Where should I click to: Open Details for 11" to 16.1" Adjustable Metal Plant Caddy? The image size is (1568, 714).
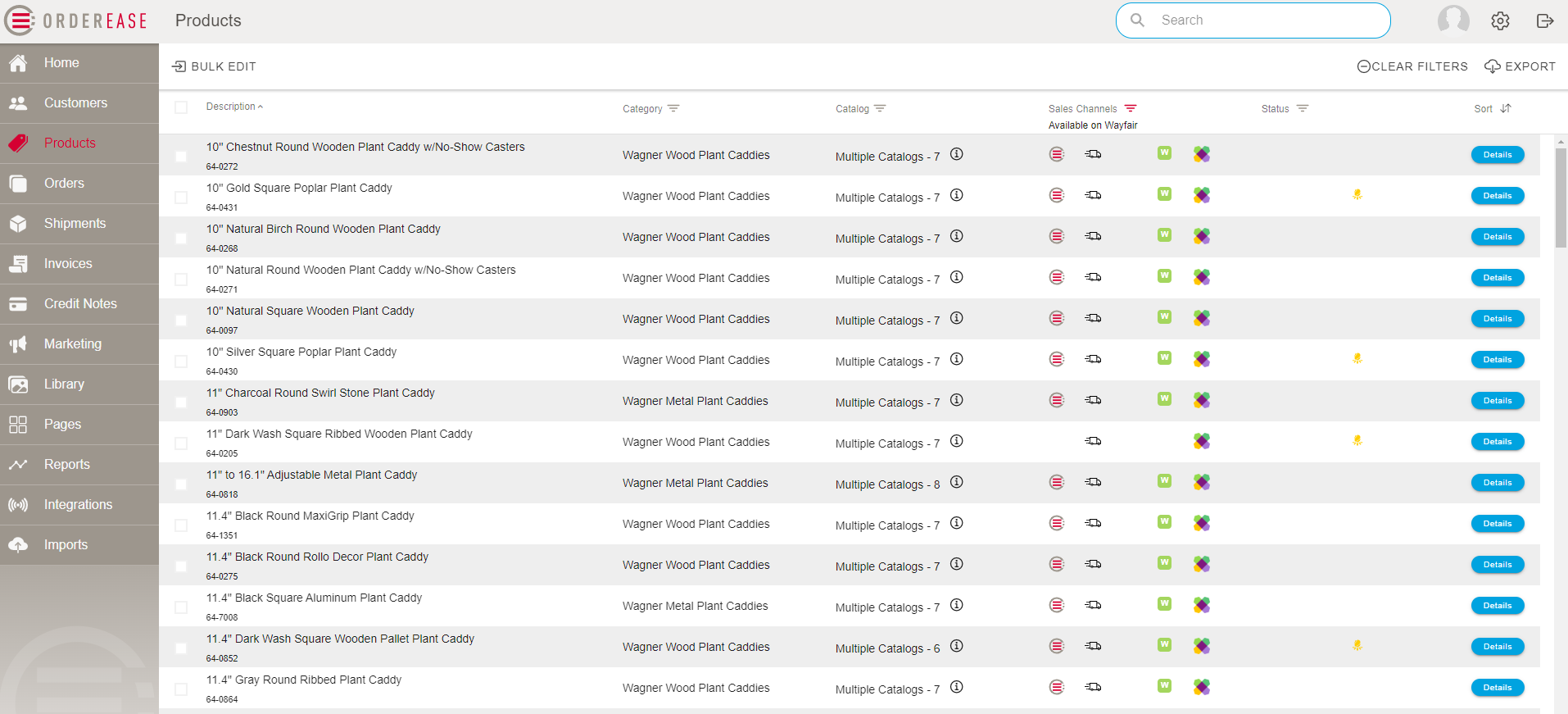1498,483
